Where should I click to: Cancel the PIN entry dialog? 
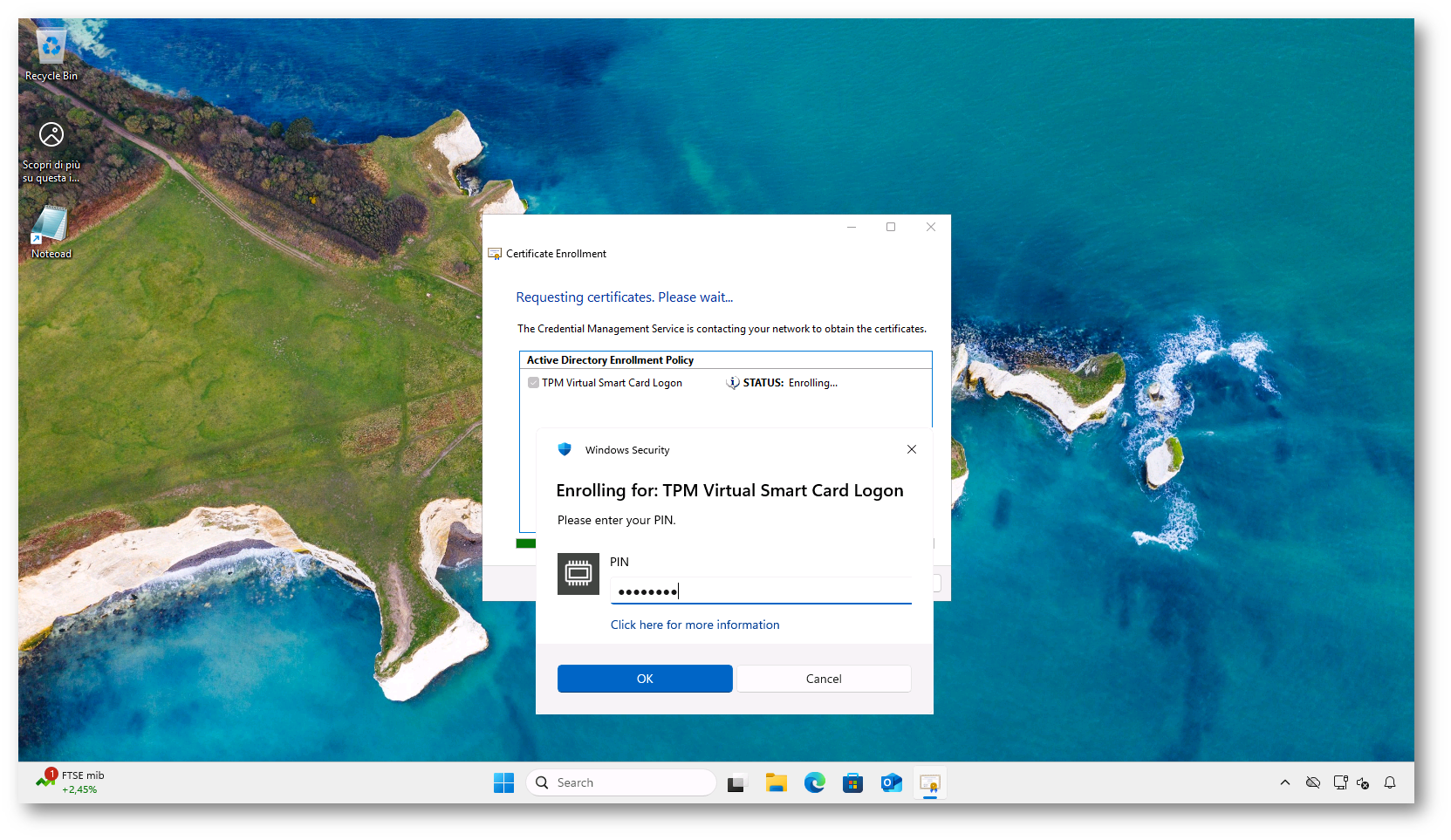click(x=824, y=679)
